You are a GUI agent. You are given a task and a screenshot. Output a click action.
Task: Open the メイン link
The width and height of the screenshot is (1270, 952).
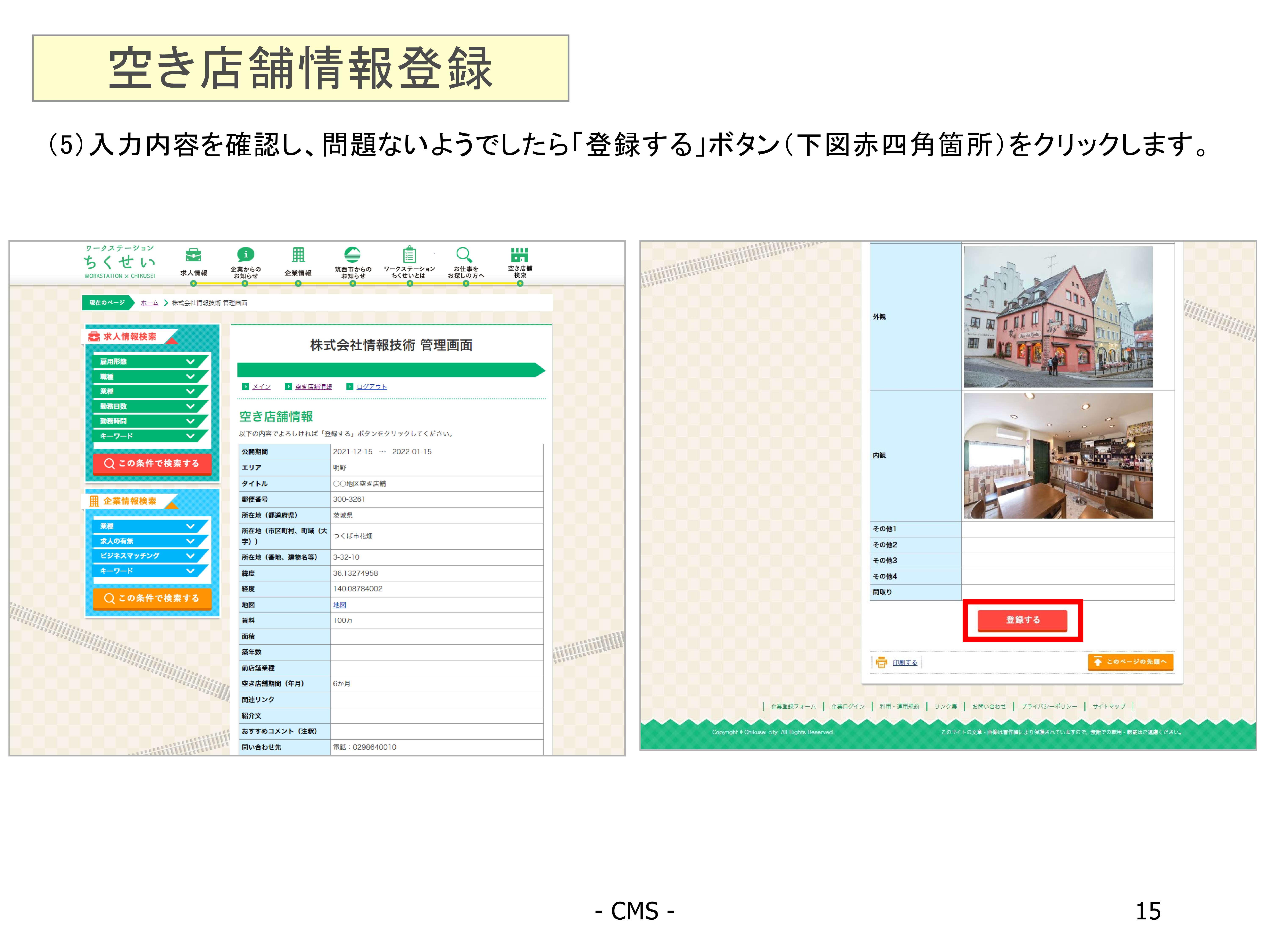pyautogui.click(x=261, y=387)
